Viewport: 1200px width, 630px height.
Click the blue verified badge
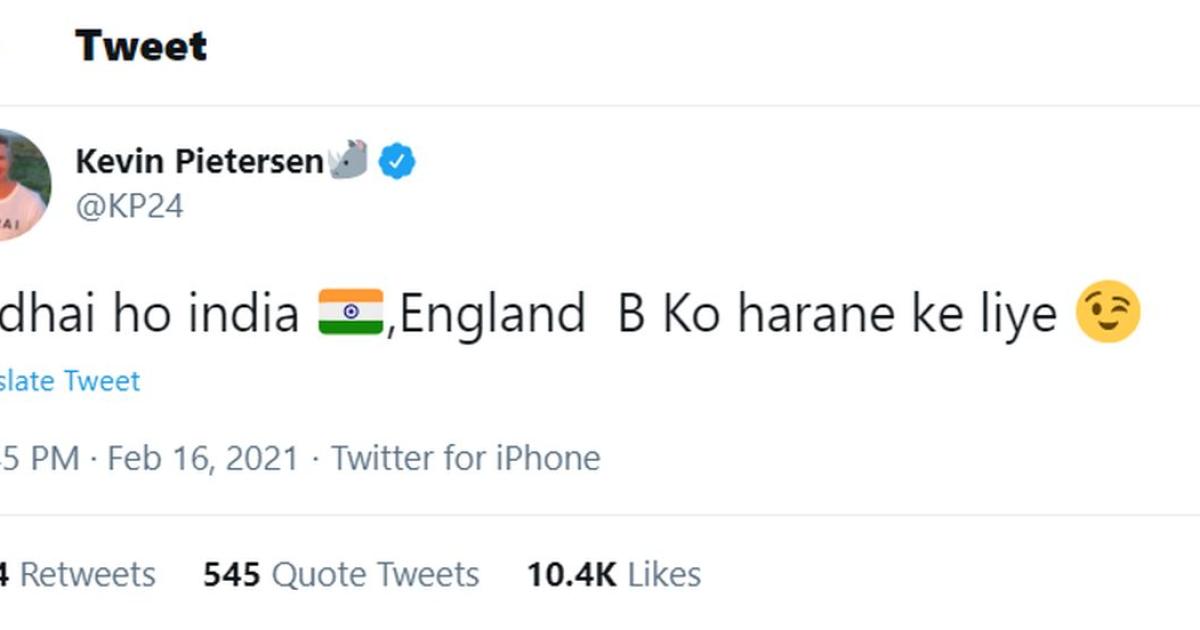(397, 161)
